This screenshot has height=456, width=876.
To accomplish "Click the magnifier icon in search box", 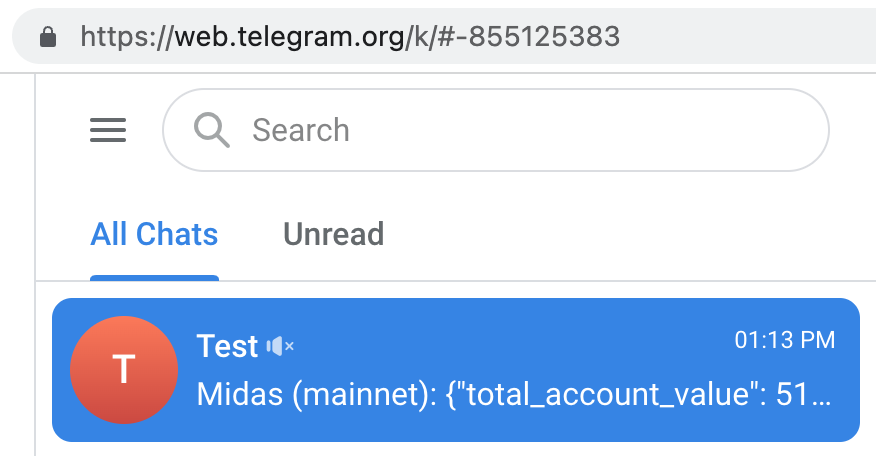I will [x=212, y=130].
